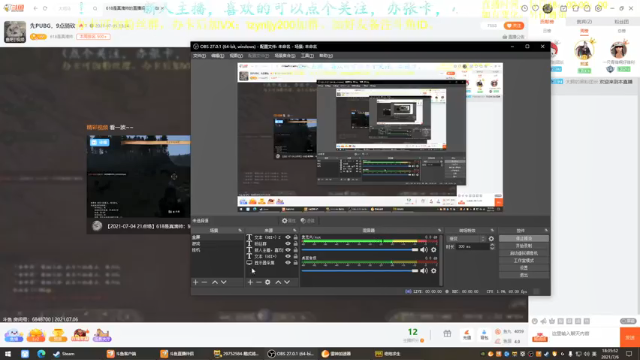Image resolution: width=640 pixels, height=360 pixels.
Task: Click the Studio Mode button in Controls
Action: click(x=524, y=260)
